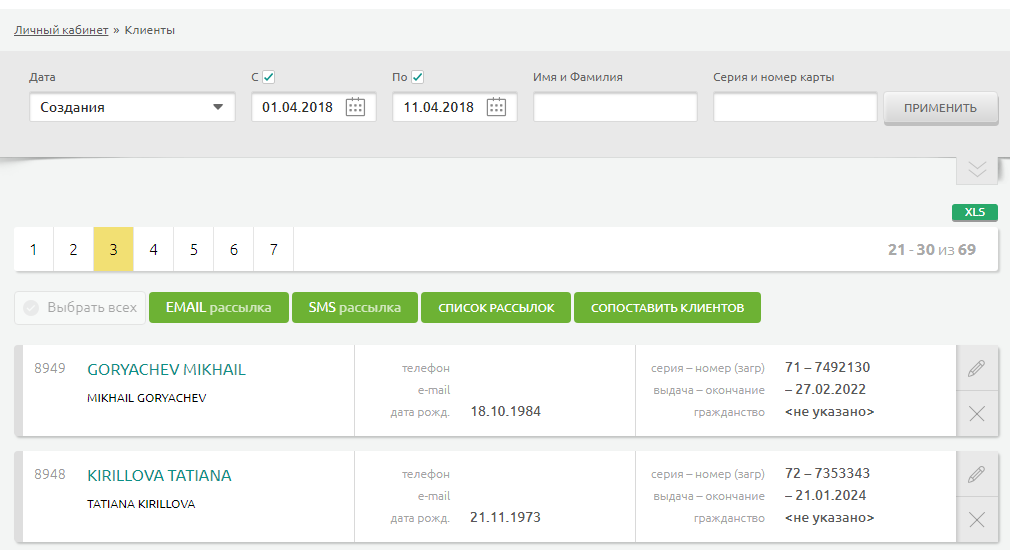
Task: Delete Goryachev Mikhail client record
Action: click(977, 414)
